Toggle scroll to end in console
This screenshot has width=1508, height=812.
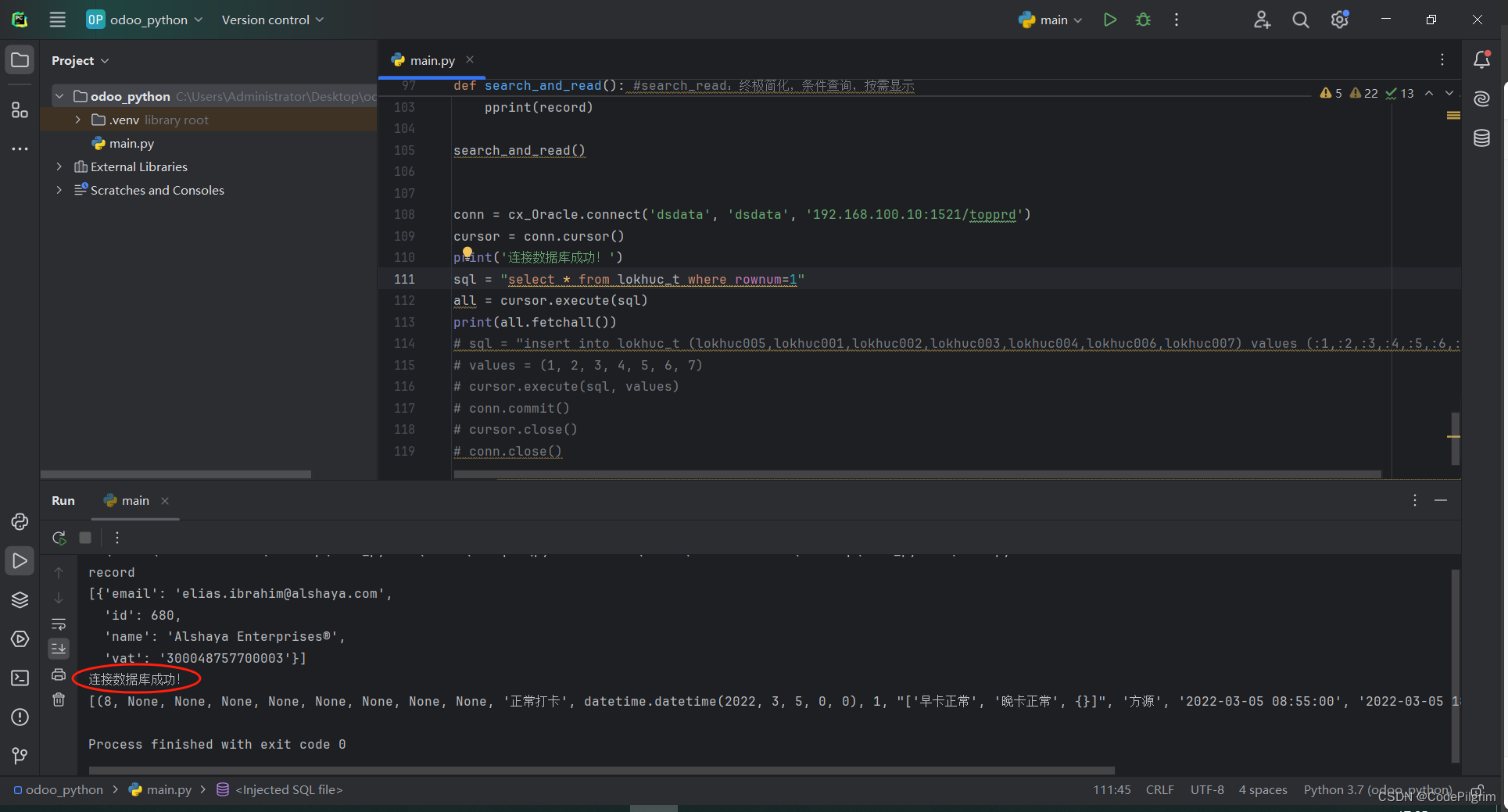click(59, 648)
